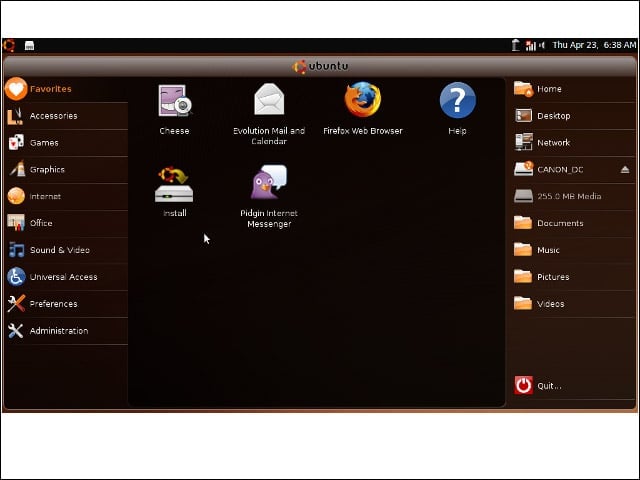The image size is (640, 480).
Task: Click the 255.0 MB Media label
Action: click(x=569, y=196)
